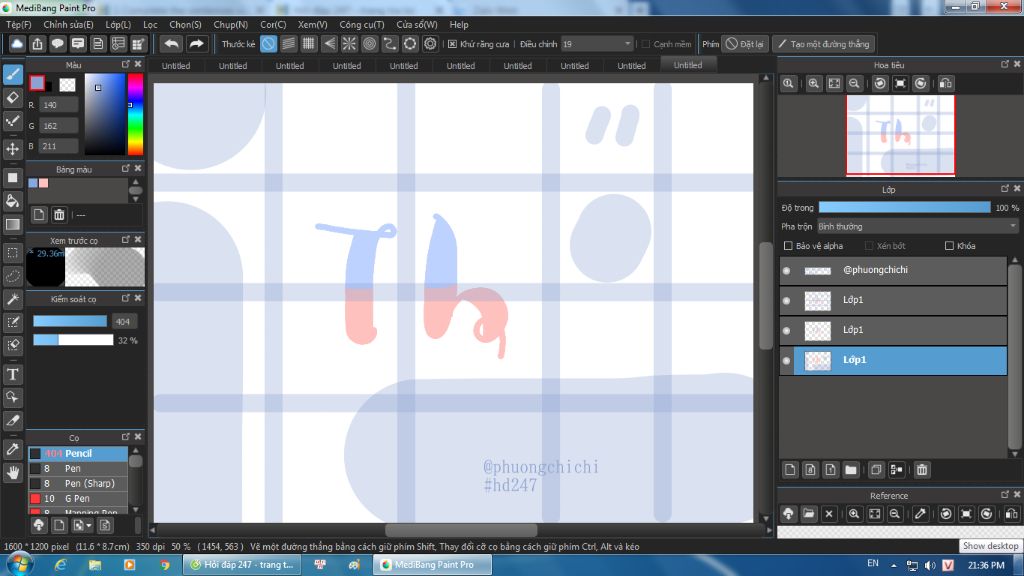Select the Text tool

coord(12,374)
